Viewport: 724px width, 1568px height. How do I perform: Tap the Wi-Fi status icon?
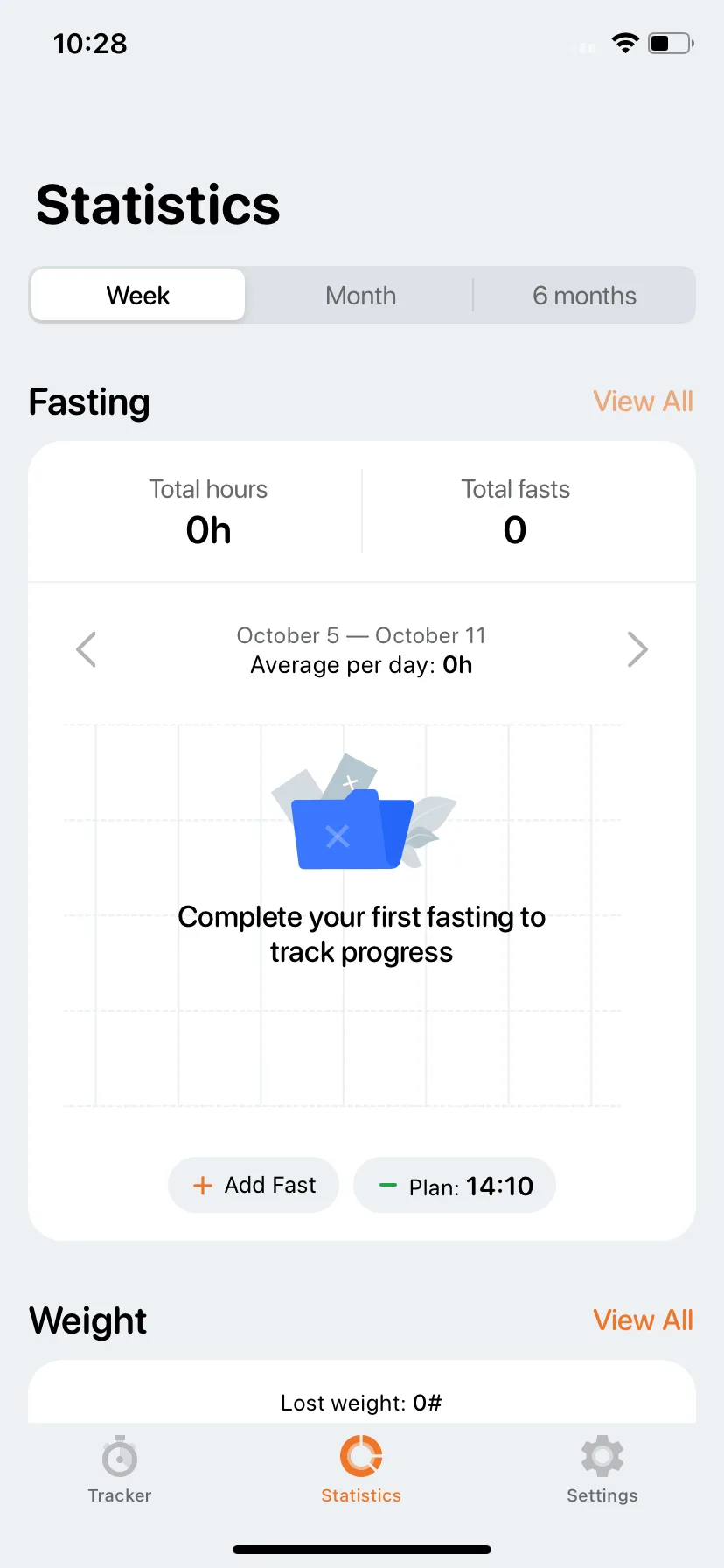(x=625, y=43)
